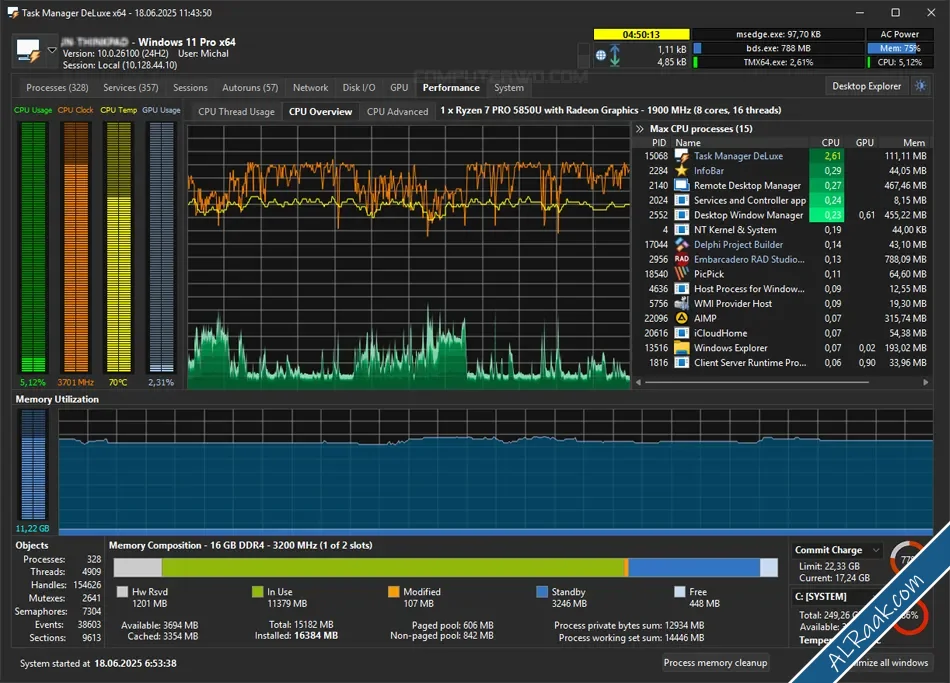Switch to the Processes (328) tab
This screenshot has height=683, width=950.
tap(58, 88)
